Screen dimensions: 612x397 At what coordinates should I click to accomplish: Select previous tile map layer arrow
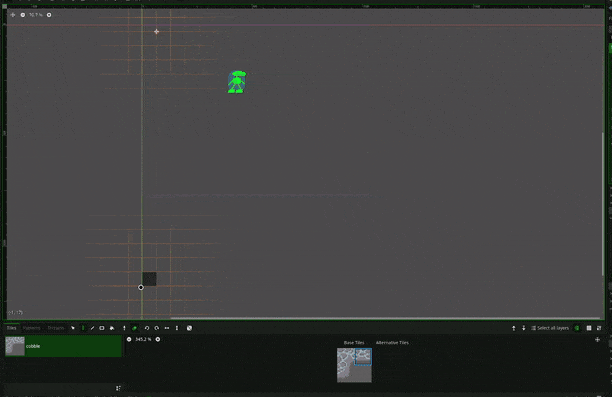tap(514, 328)
